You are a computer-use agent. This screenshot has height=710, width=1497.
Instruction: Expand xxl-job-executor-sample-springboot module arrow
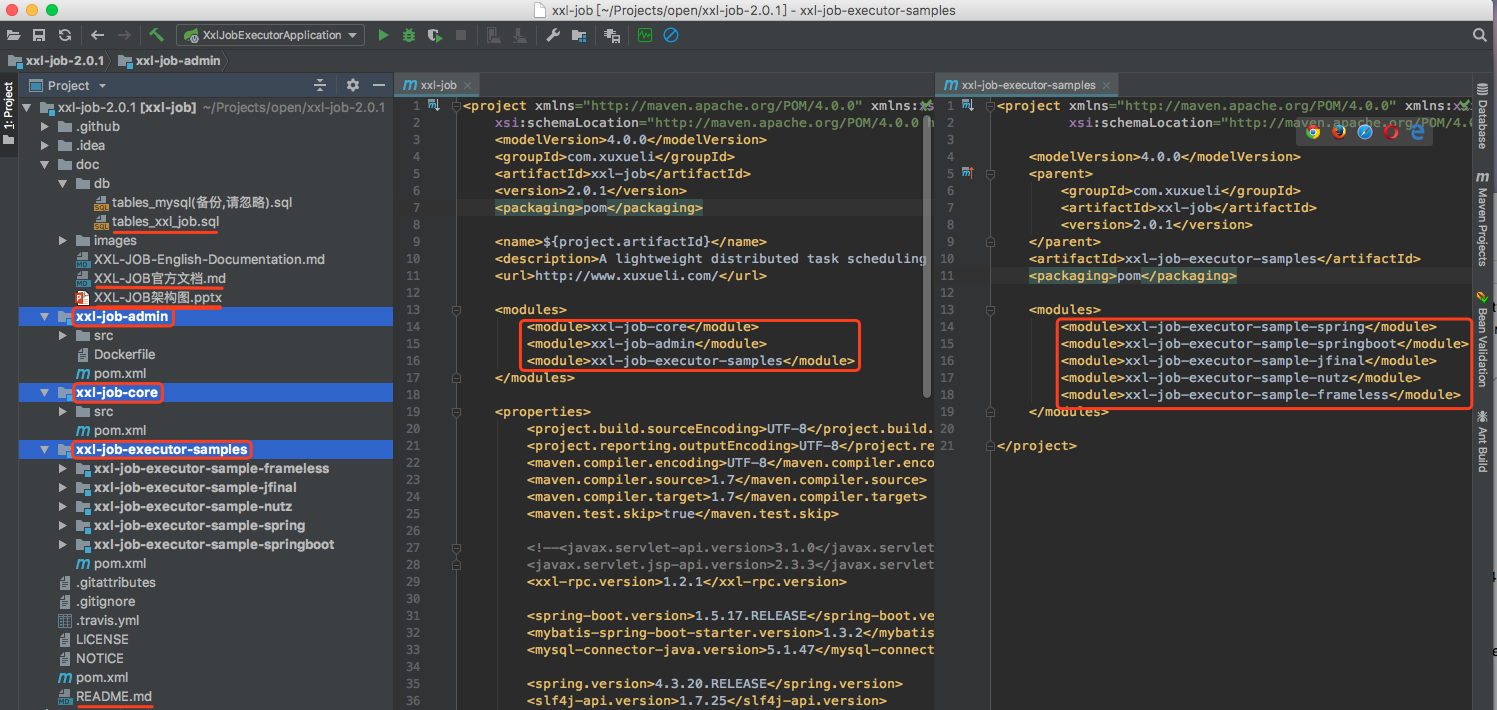point(63,544)
